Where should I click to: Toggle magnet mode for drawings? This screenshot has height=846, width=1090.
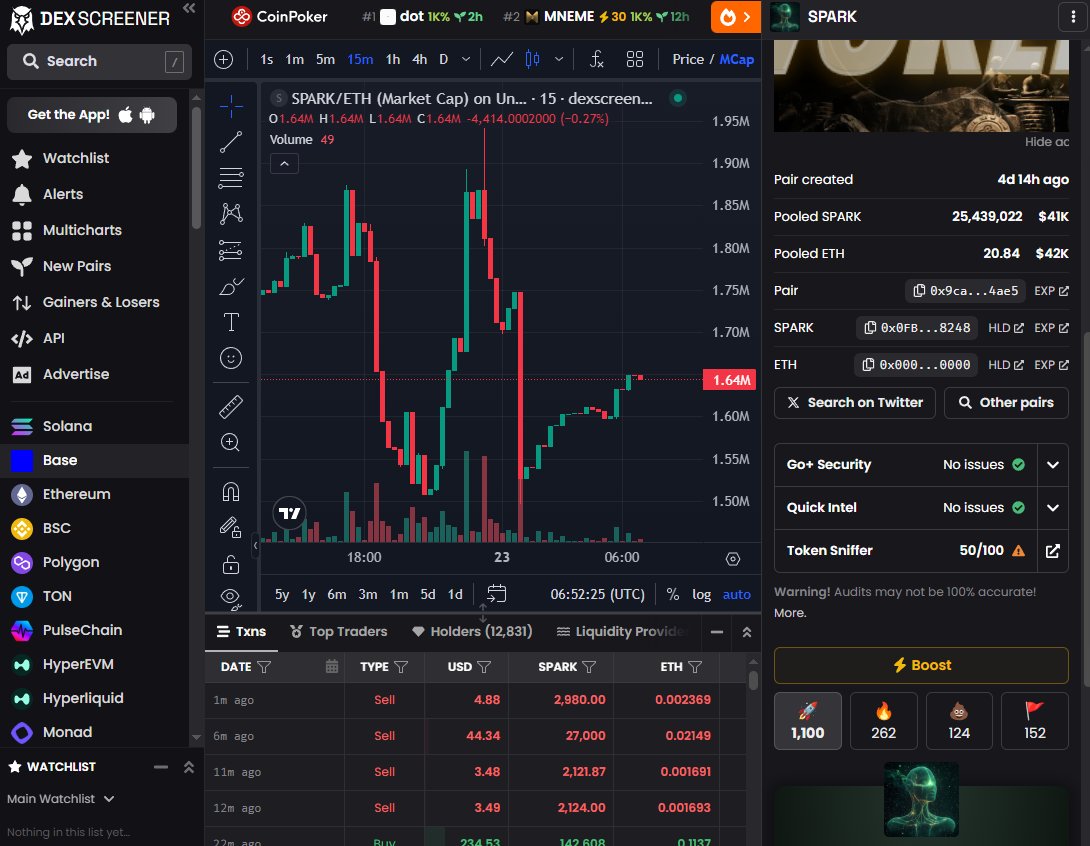pos(231,491)
